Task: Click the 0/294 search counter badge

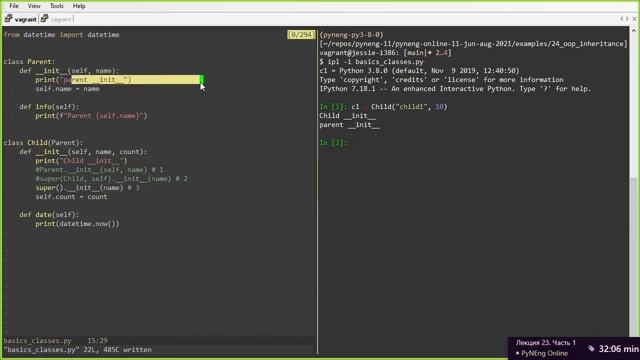Action: [301, 35]
